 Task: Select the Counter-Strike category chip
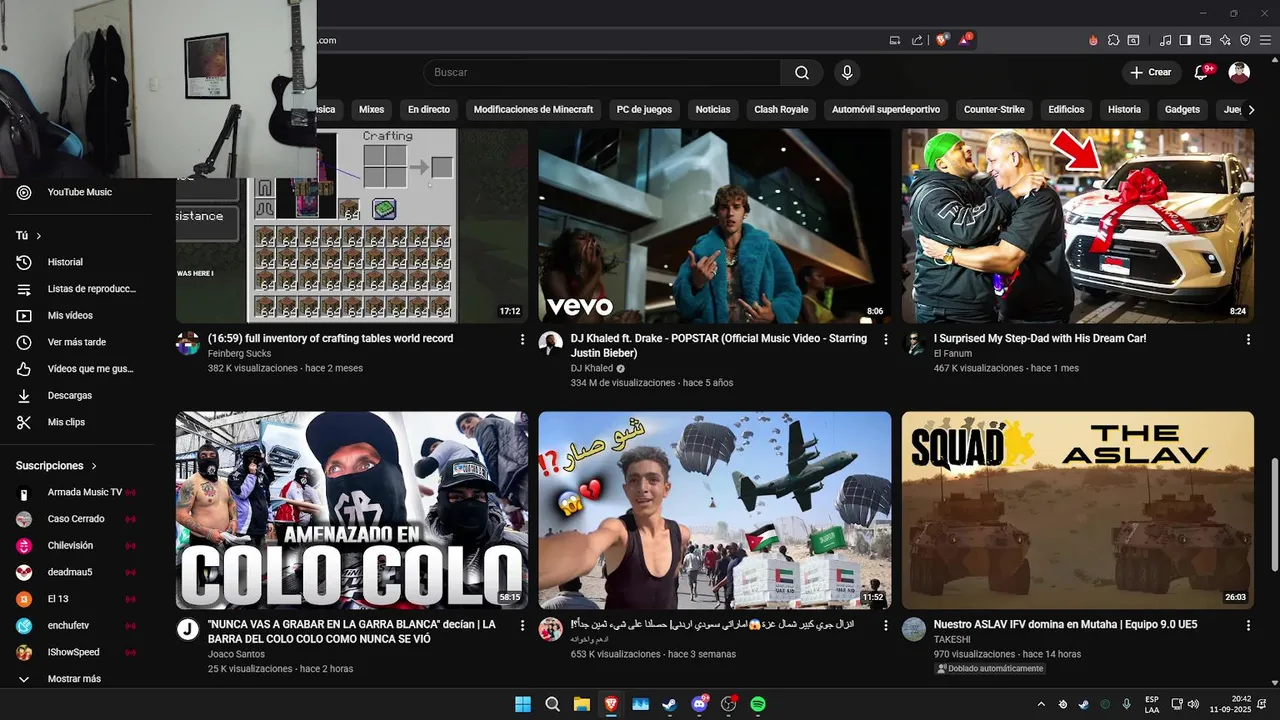tap(994, 110)
